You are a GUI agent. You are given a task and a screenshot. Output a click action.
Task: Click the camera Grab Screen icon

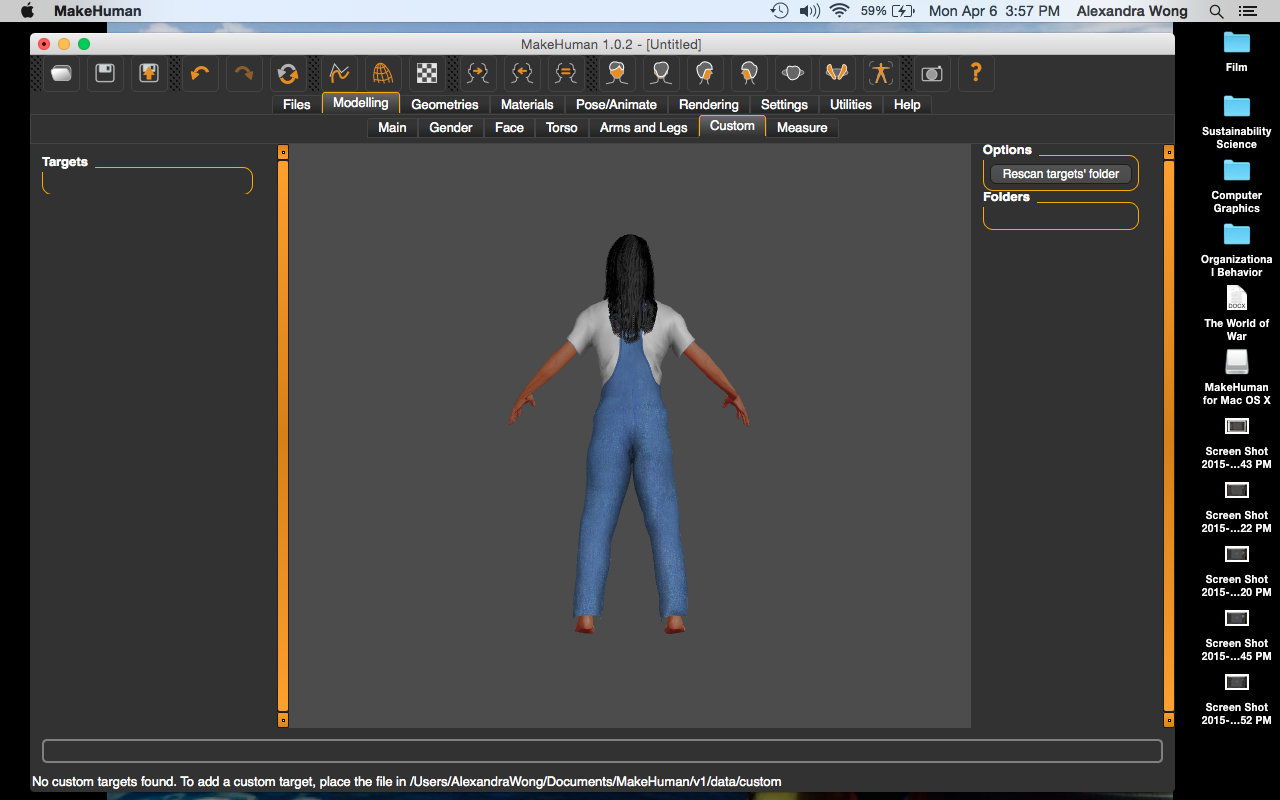point(932,73)
